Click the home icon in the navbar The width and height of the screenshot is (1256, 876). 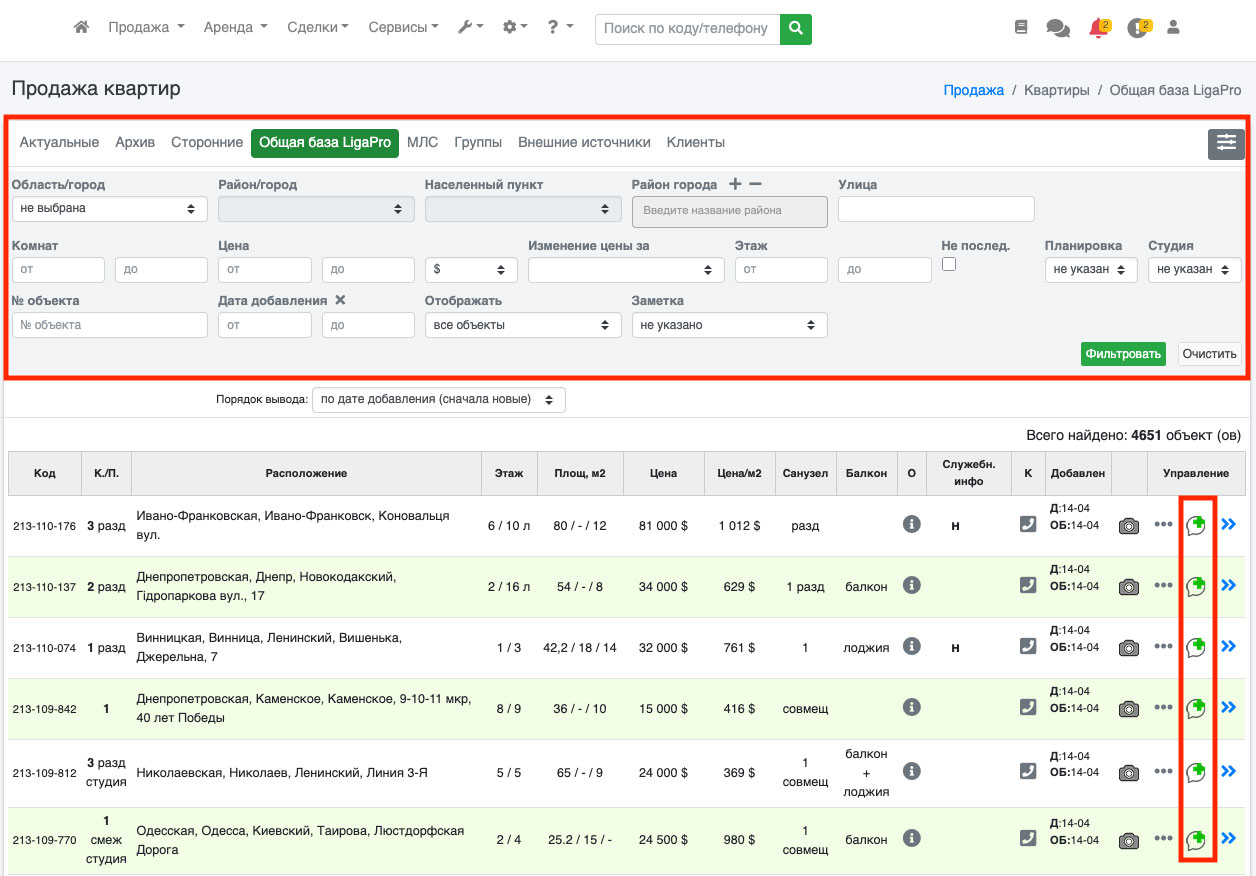[82, 28]
